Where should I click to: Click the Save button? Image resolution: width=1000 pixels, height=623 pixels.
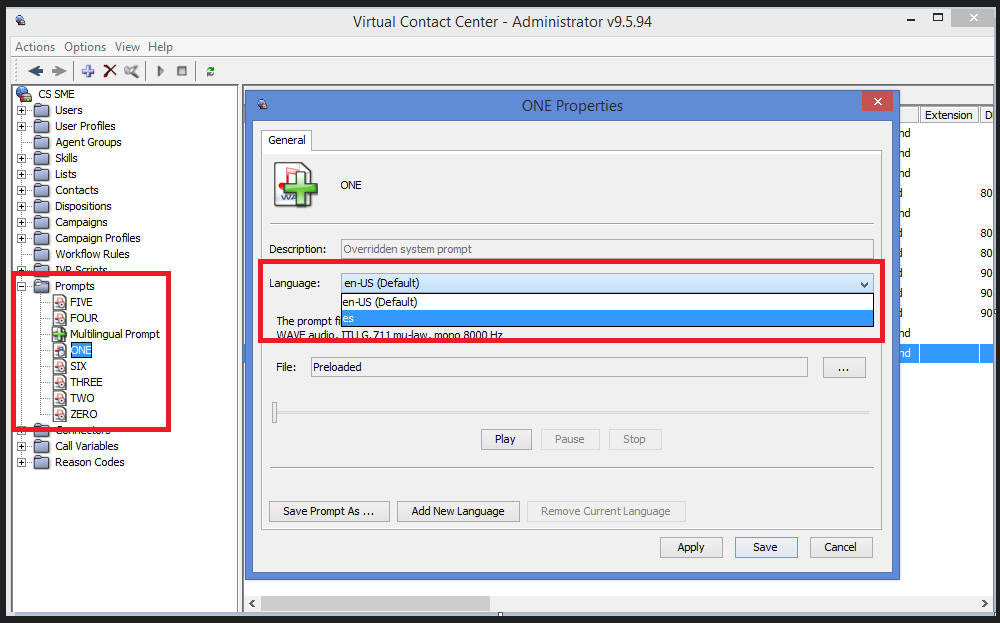click(x=765, y=547)
